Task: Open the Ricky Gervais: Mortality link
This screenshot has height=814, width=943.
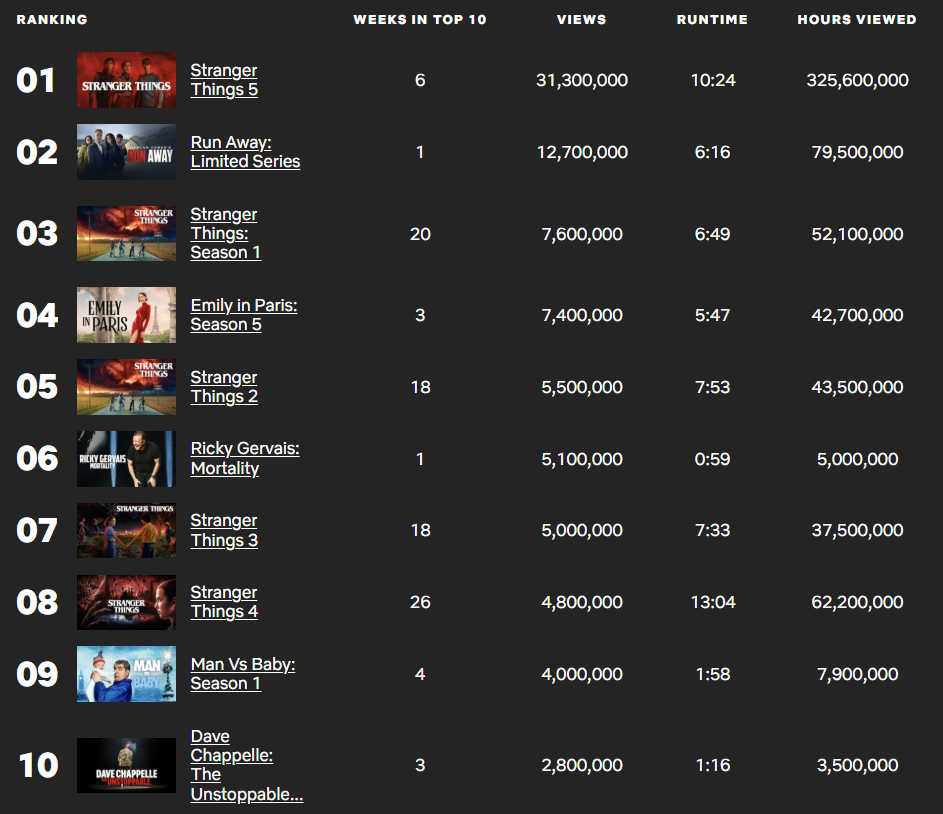Action: click(245, 459)
